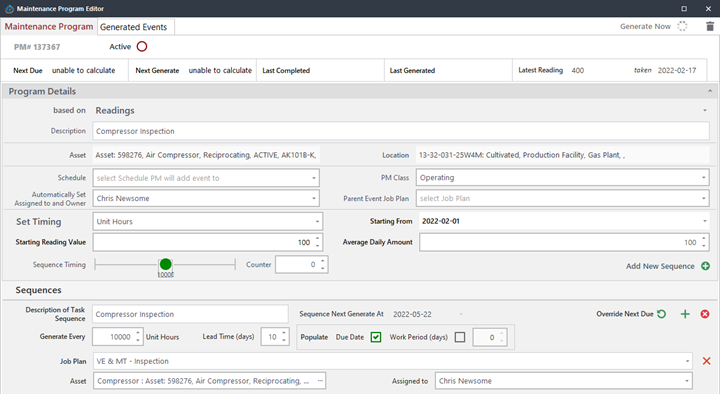Click the Next Due unable to calculate text

click(84, 70)
